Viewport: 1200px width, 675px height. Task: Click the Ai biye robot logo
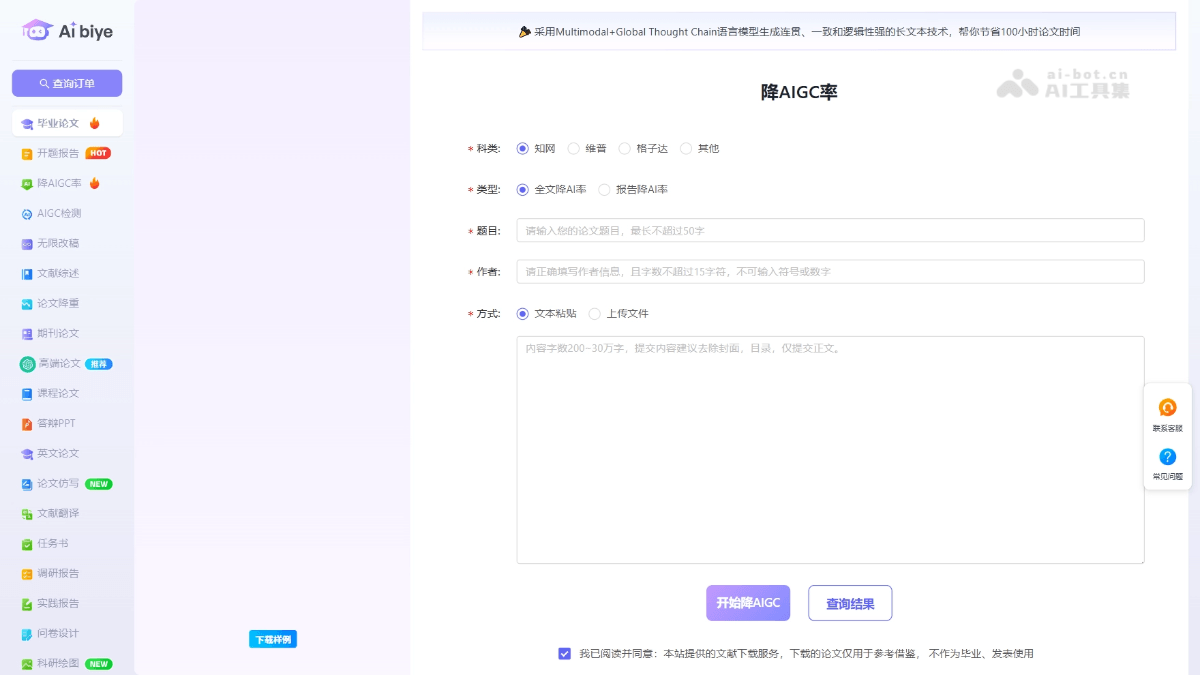(x=37, y=31)
